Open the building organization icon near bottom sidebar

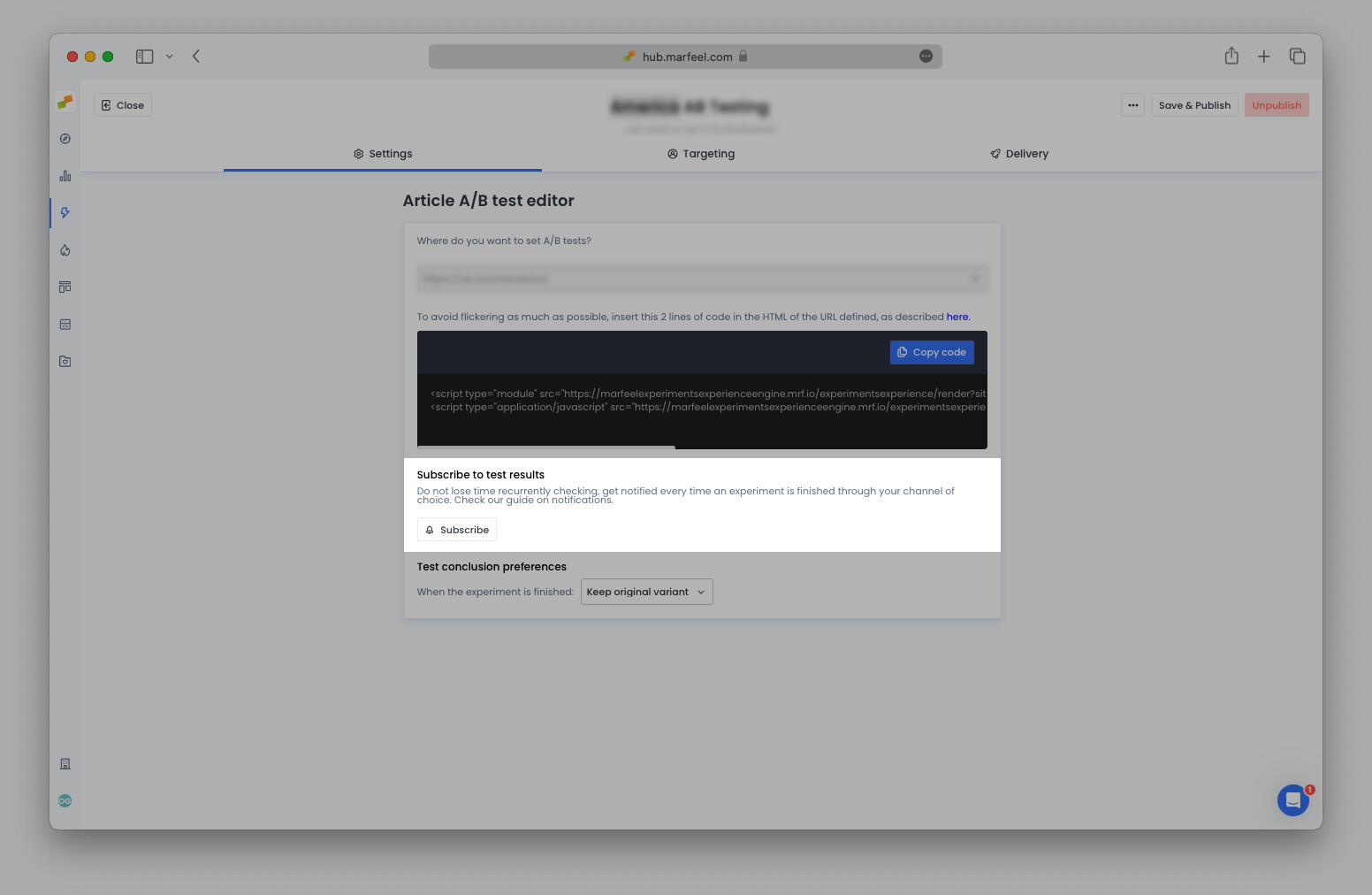(x=65, y=763)
